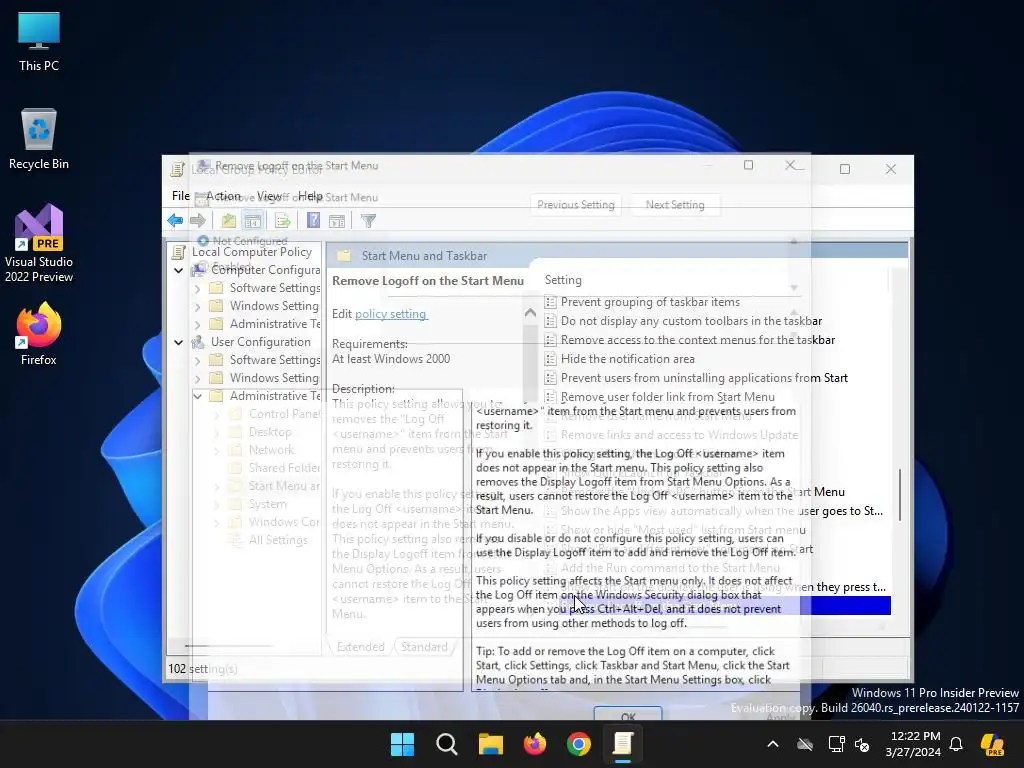Open the This PC desktop icon
Viewport: 1024px width, 768px height.
39,42
